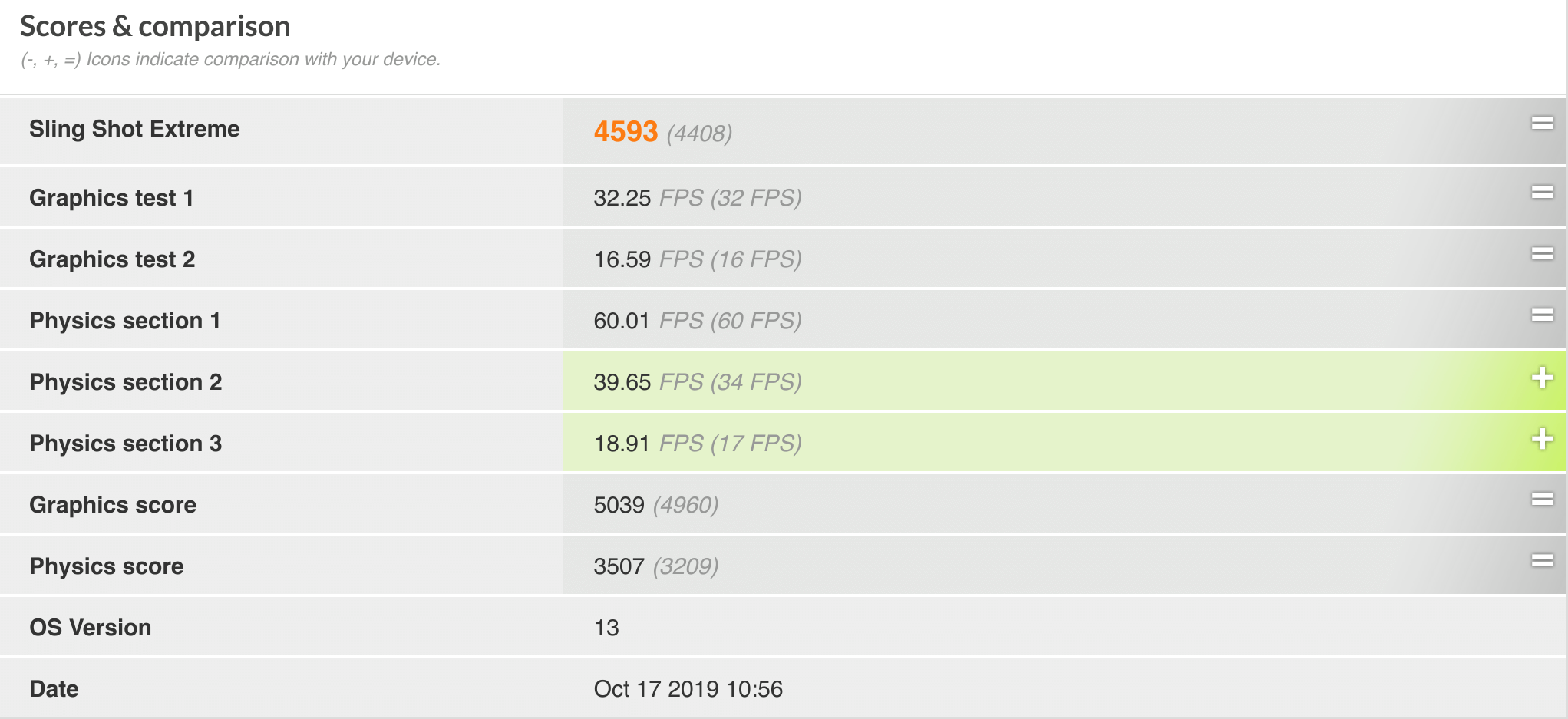1568x719 pixels.
Task: Select the Sling Shot Extreme label
Action: click(134, 129)
